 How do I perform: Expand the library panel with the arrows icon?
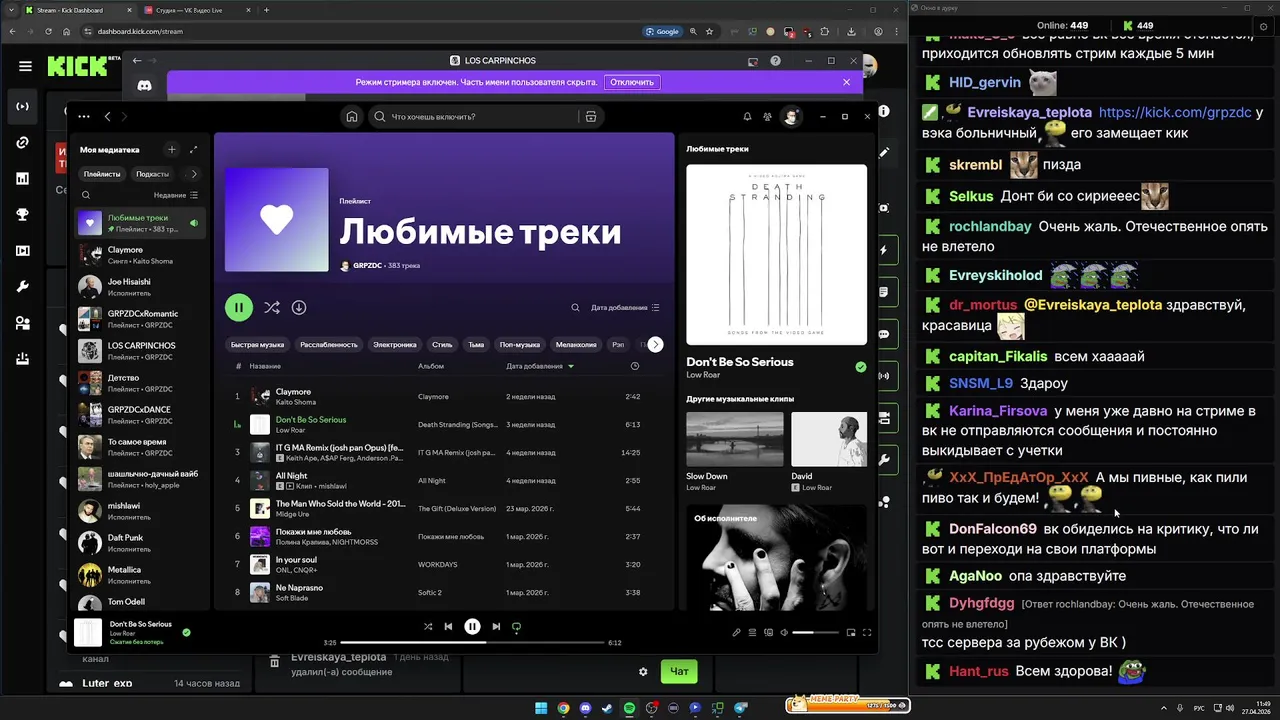[x=193, y=150]
